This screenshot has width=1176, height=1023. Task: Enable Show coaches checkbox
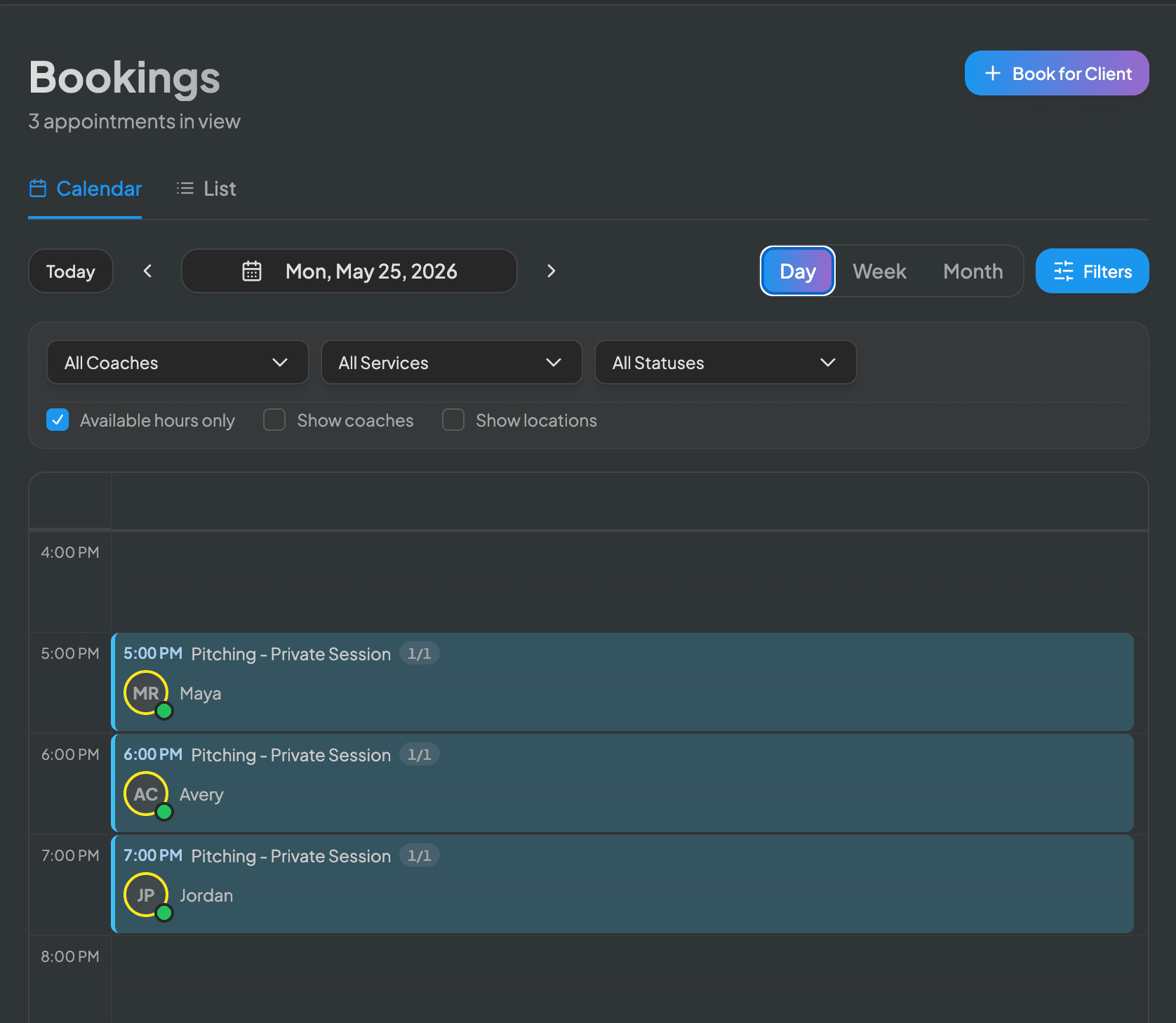(274, 420)
